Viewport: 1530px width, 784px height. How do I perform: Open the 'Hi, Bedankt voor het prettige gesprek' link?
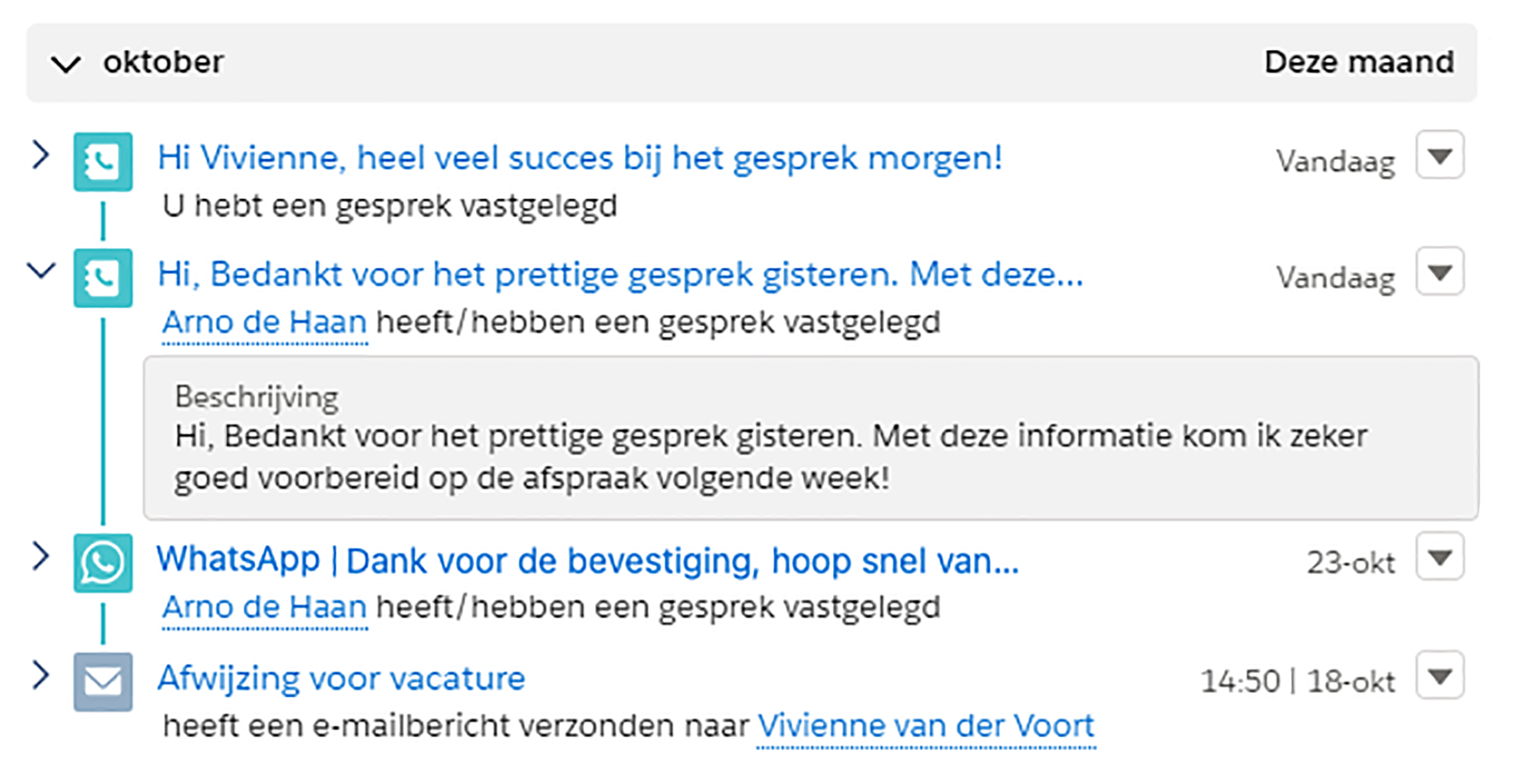(620, 274)
